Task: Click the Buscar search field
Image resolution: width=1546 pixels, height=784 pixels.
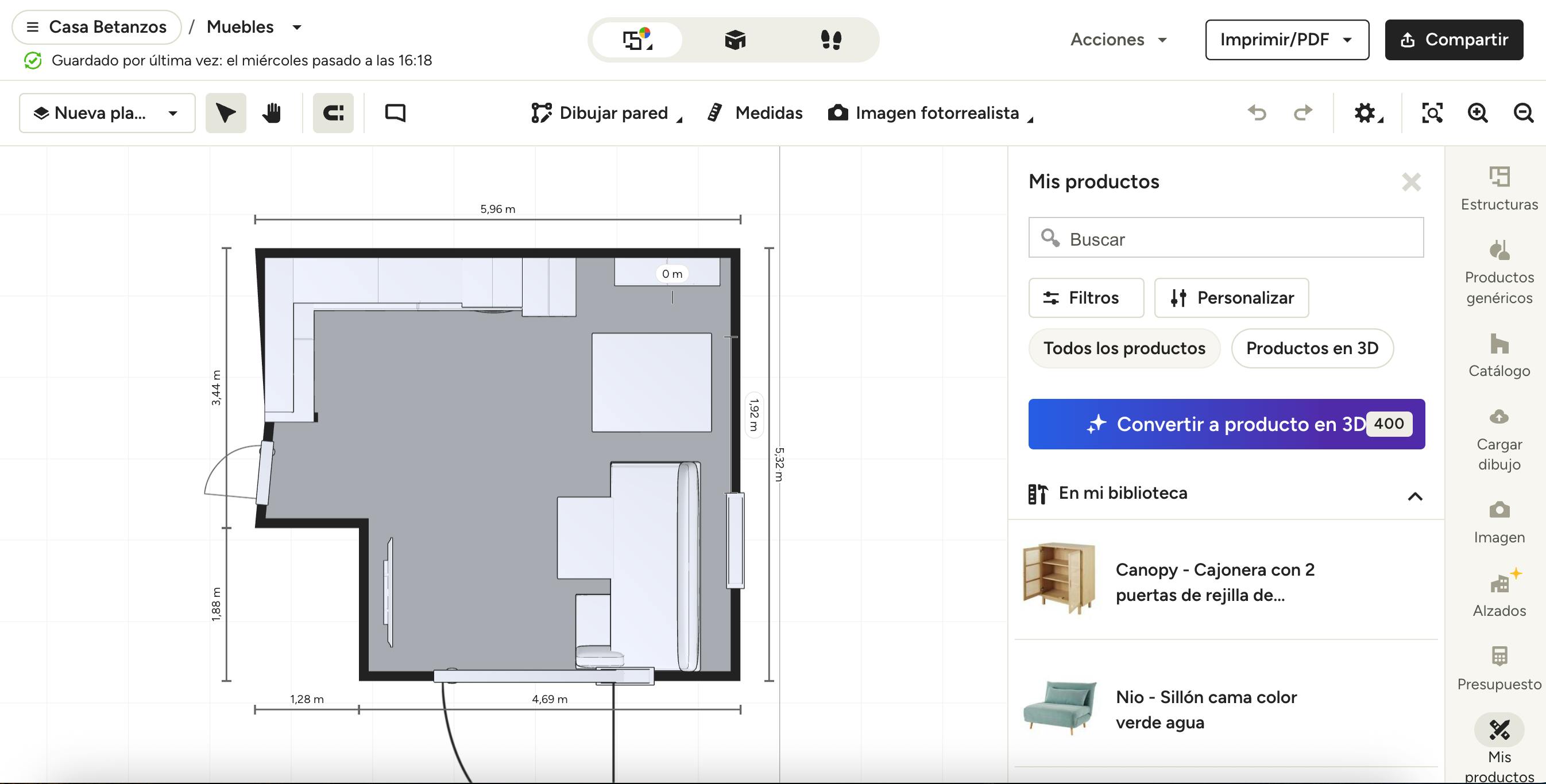Action: [1226, 238]
